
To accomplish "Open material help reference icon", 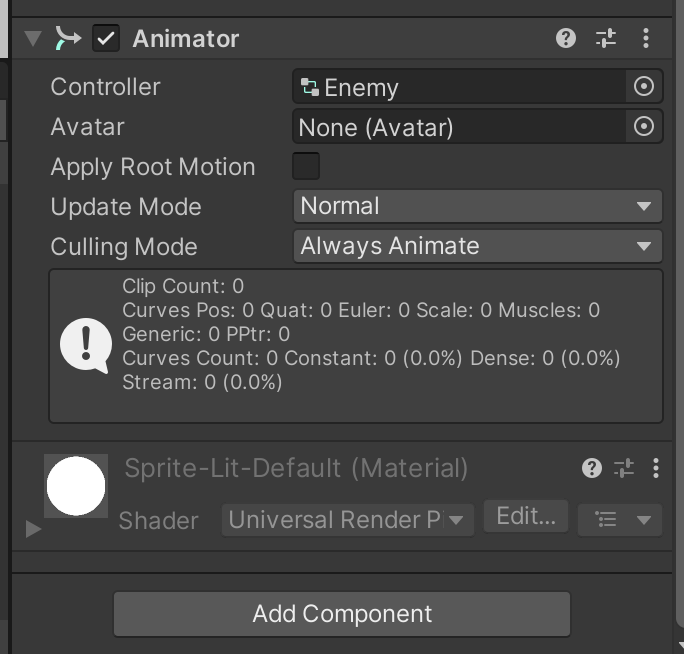I will pos(592,468).
